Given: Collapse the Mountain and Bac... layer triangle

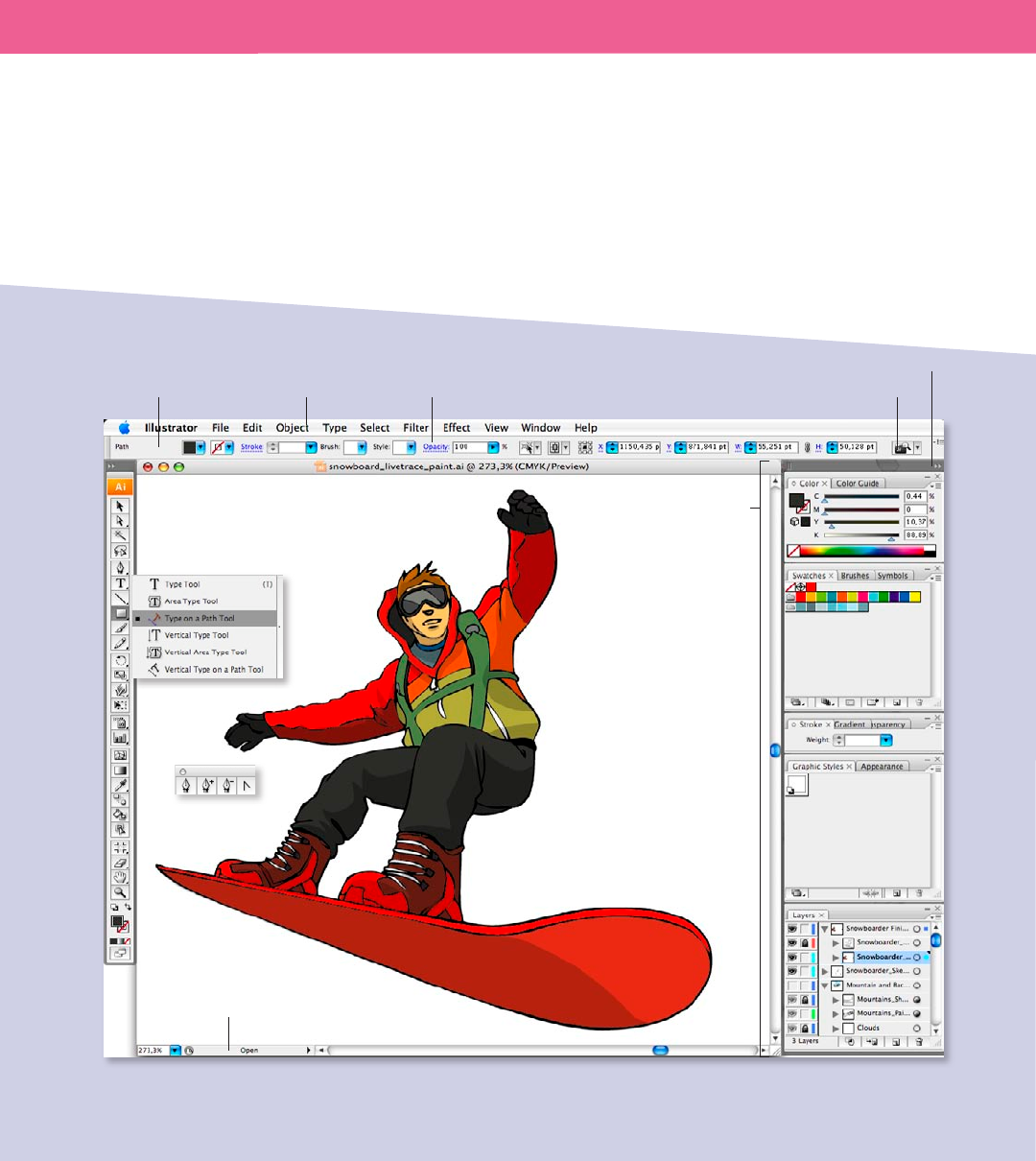Looking at the screenshot, I should pyautogui.click(x=824, y=985).
